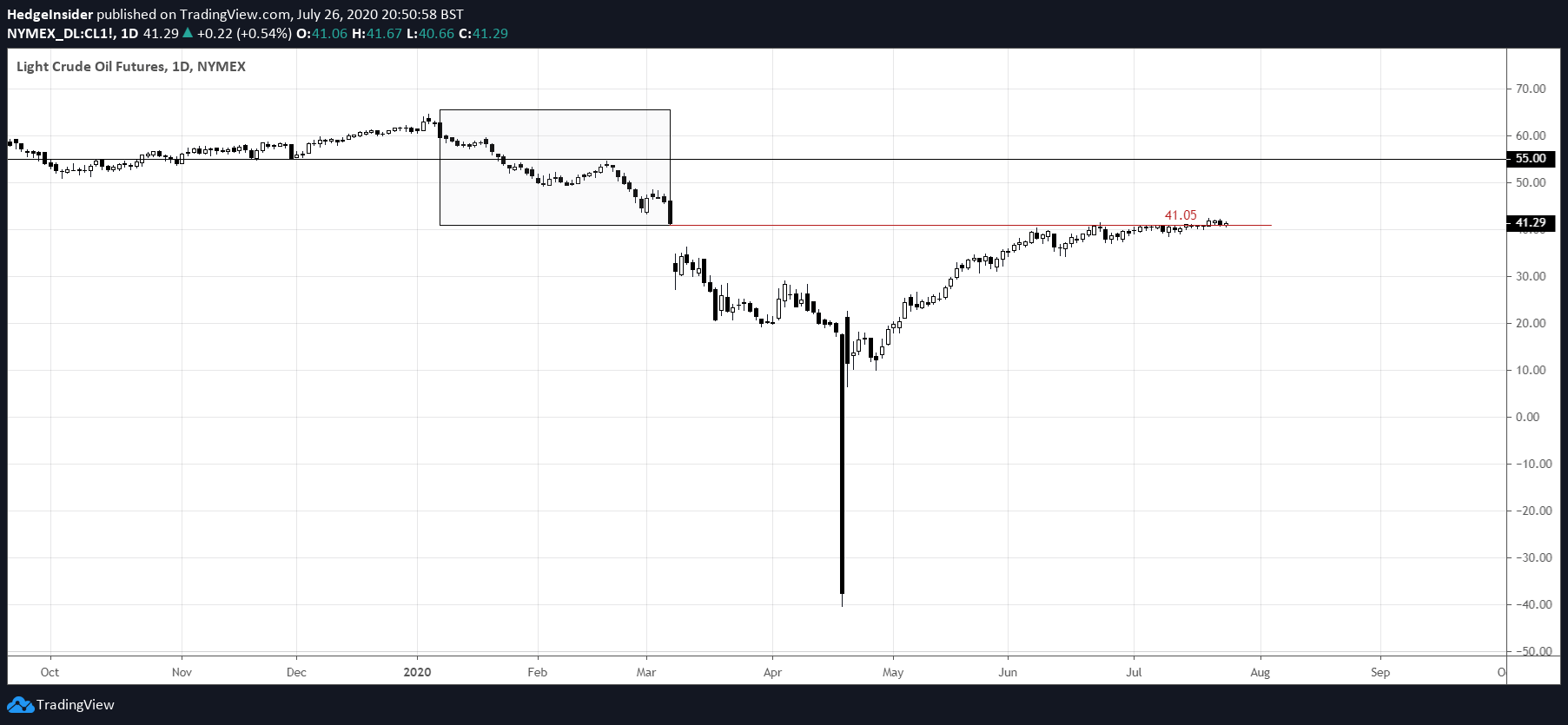Click the 70.00 price scale label
Viewport: 1568px width, 725px height.
click(x=1531, y=89)
